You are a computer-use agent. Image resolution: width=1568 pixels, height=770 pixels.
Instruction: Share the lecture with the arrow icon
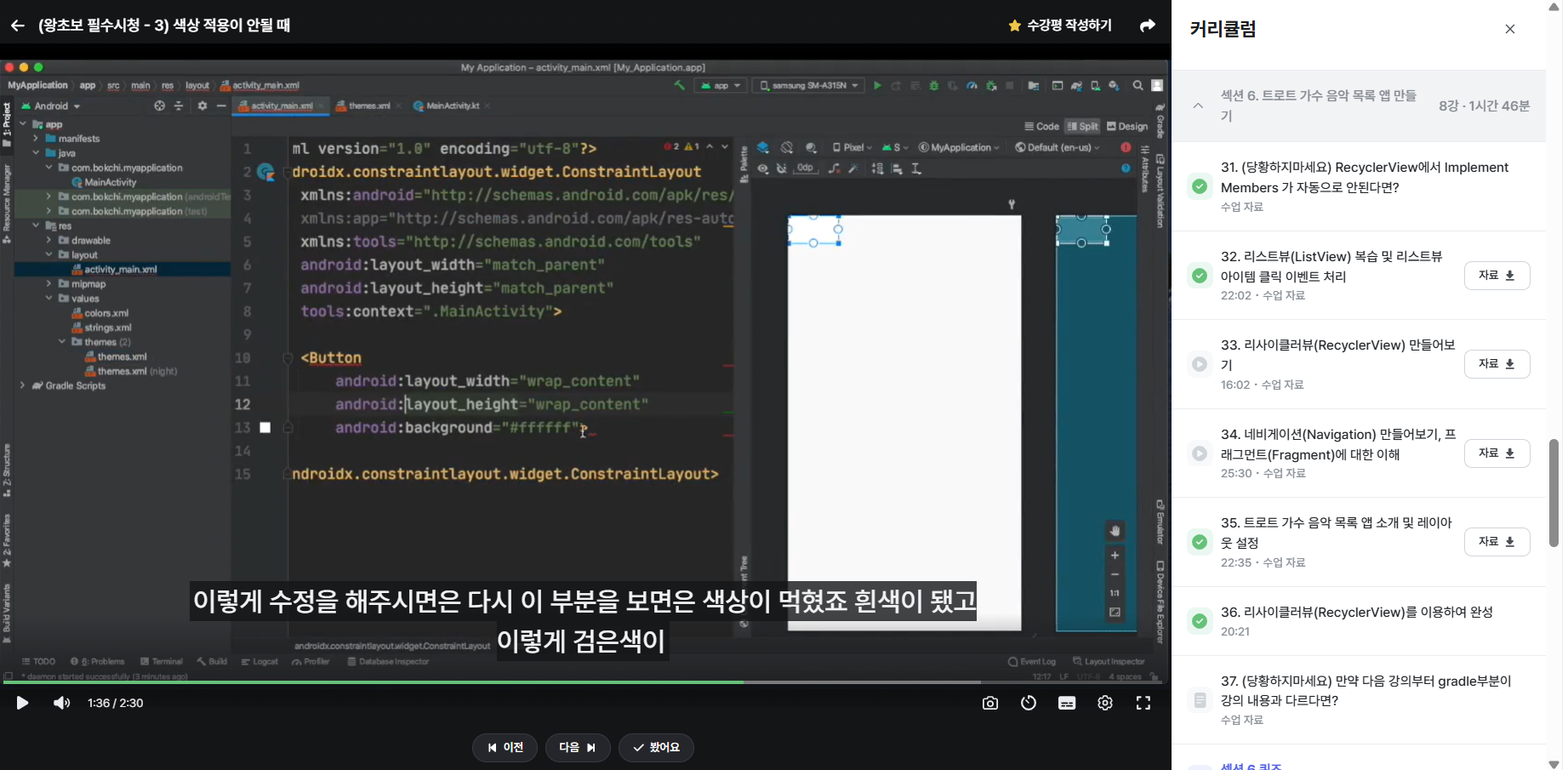pyautogui.click(x=1148, y=26)
